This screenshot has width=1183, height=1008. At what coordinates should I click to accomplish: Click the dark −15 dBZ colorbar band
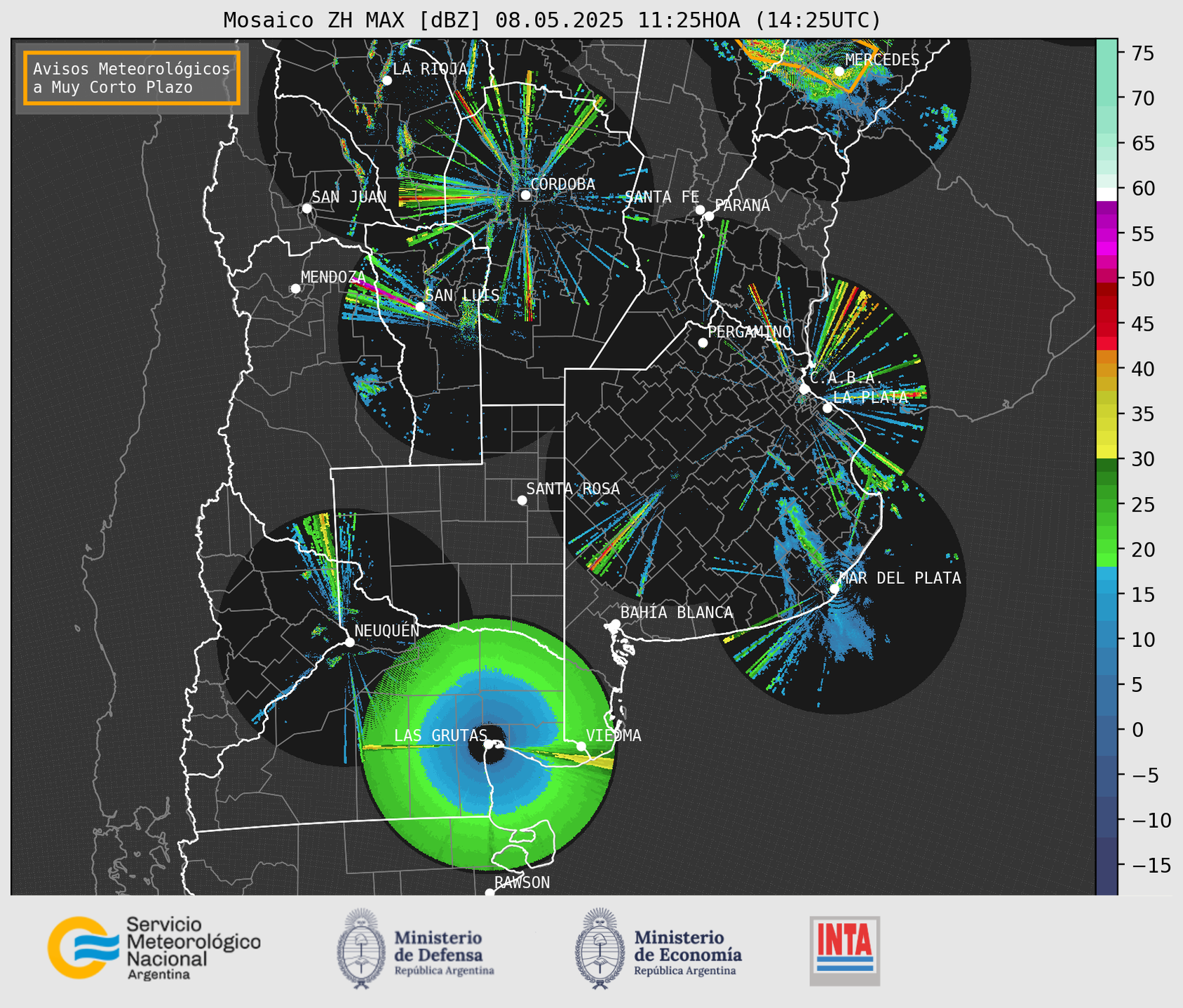1107,865
